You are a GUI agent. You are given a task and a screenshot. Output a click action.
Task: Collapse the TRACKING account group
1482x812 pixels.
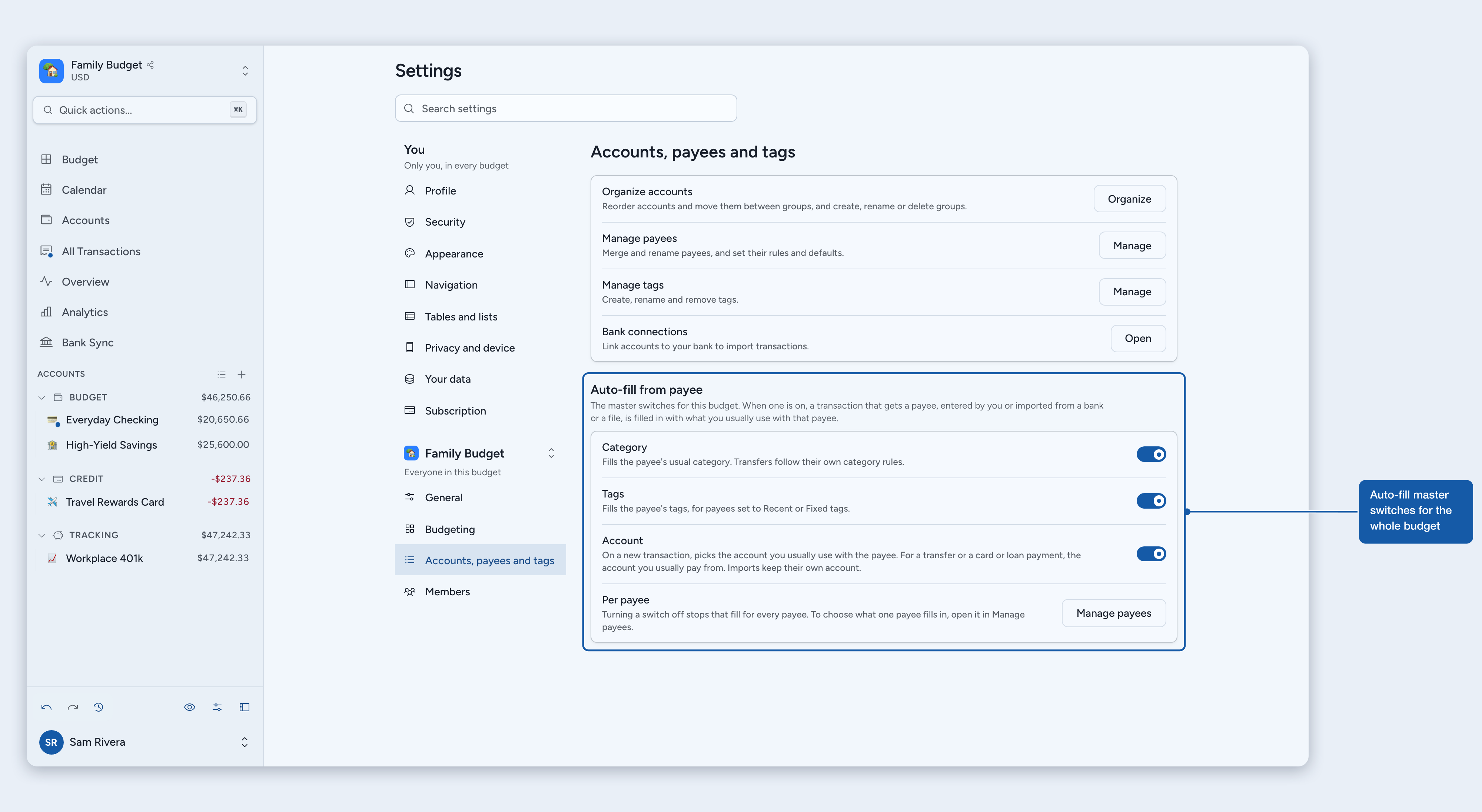click(41, 535)
